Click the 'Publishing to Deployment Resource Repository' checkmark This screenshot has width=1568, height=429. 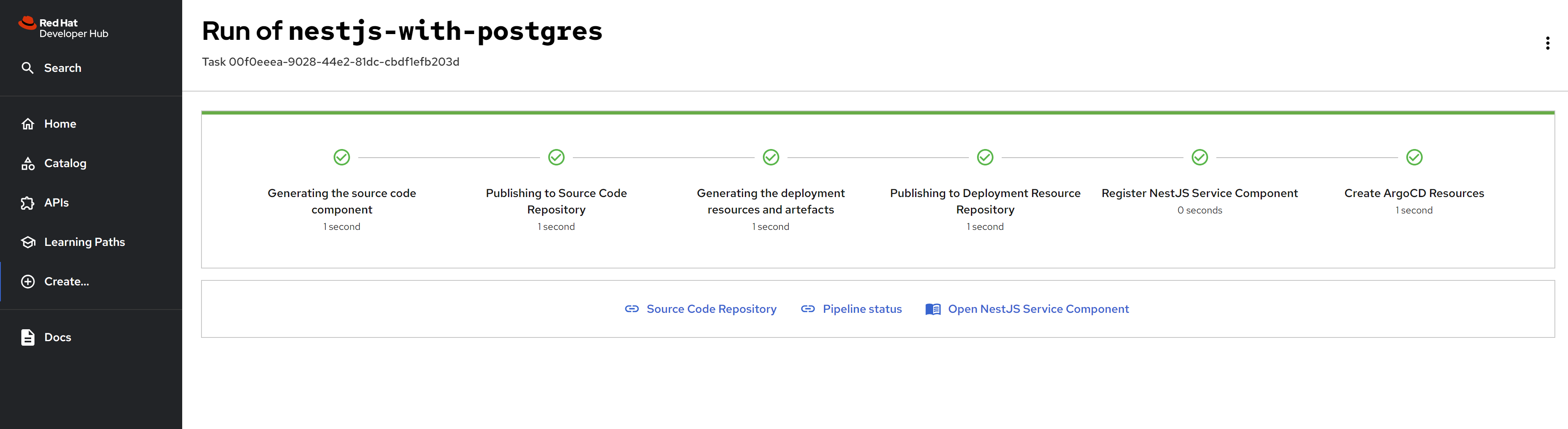pos(985,158)
